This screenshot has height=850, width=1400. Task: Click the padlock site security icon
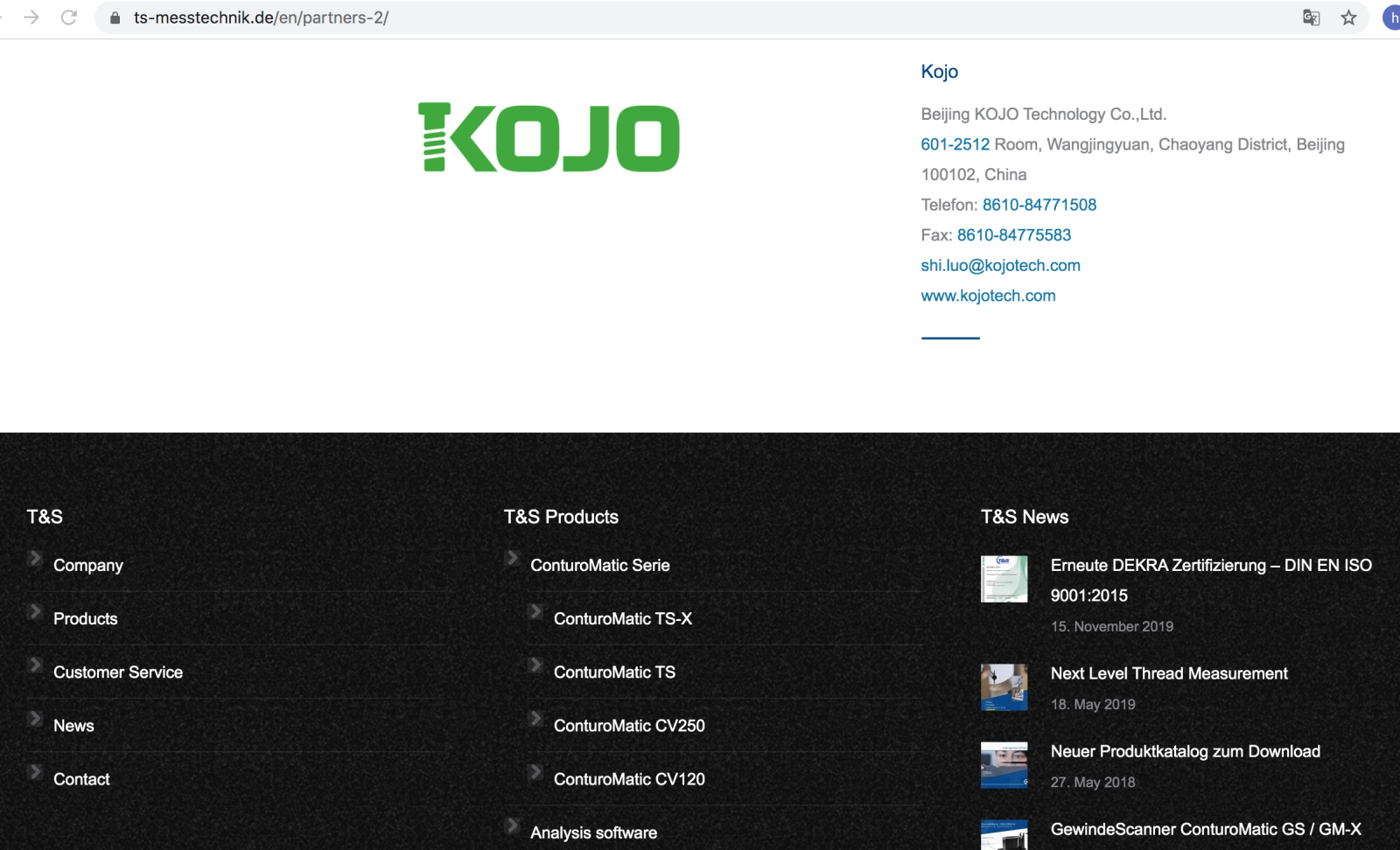pyautogui.click(x=115, y=17)
